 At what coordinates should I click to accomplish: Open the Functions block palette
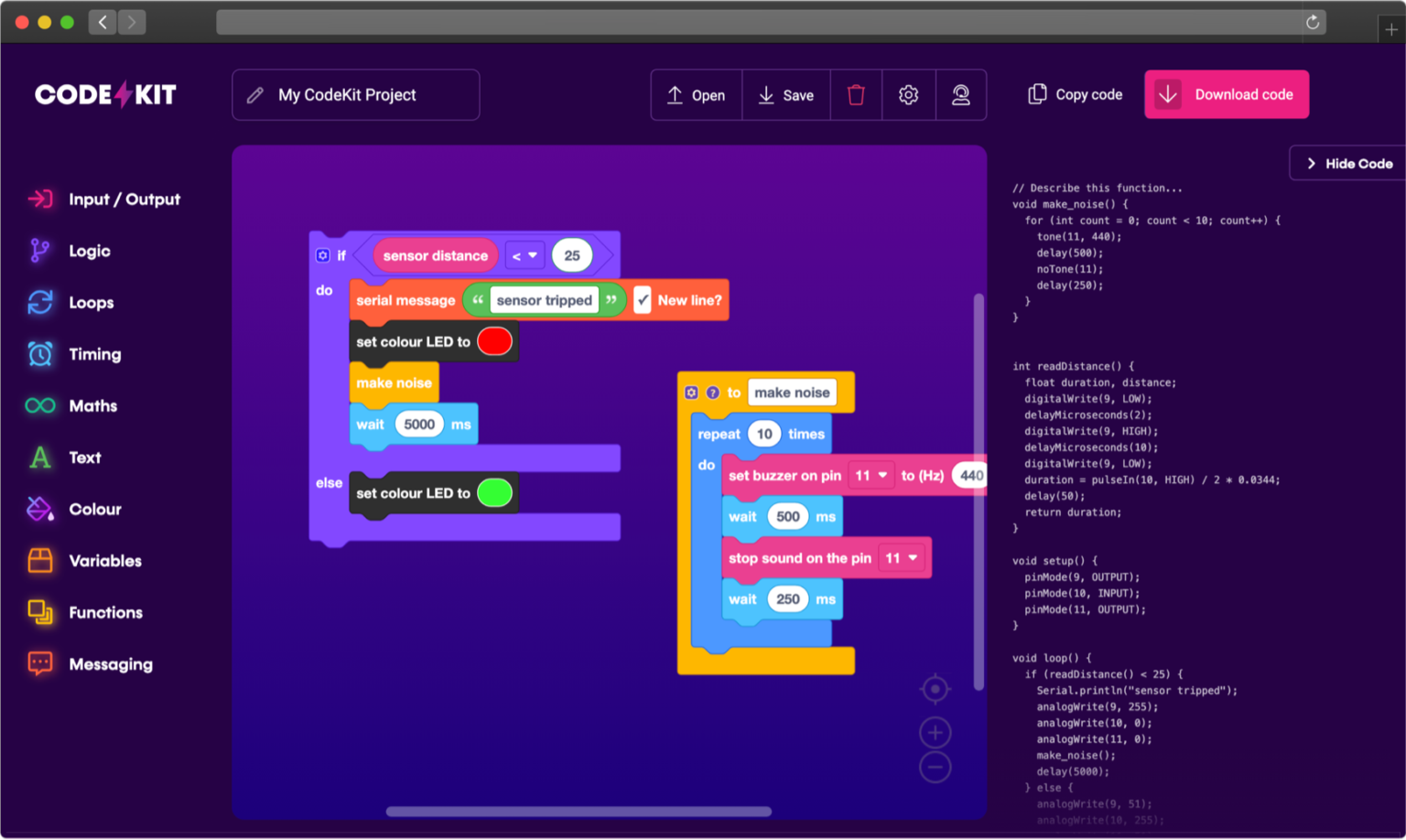point(105,612)
